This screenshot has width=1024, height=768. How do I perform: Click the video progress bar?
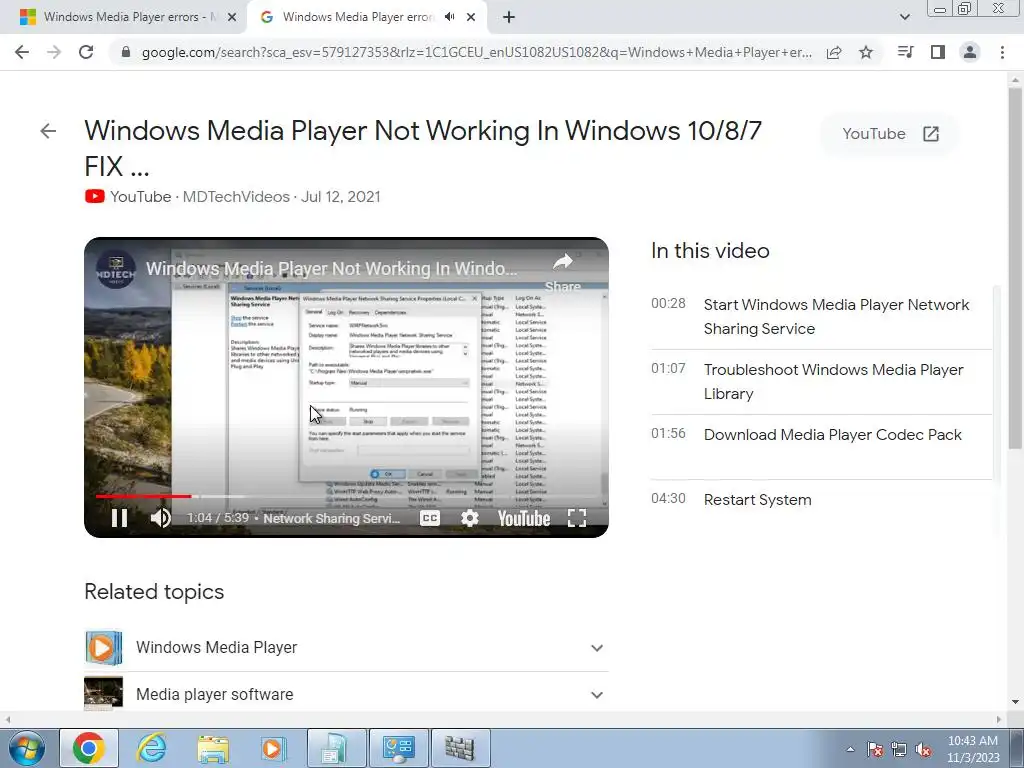pos(346,496)
